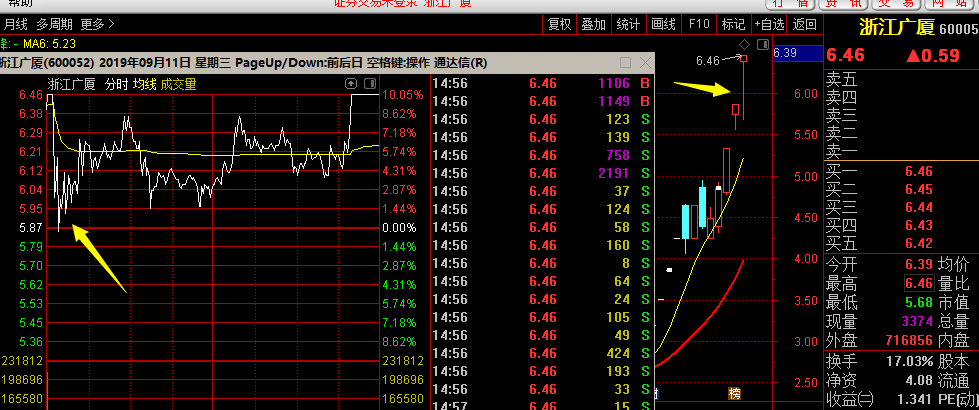The width and height of the screenshot is (979, 410).
Task: Click the 浙江广厦 stock name header in quote panel
Action: [x=897, y=28]
